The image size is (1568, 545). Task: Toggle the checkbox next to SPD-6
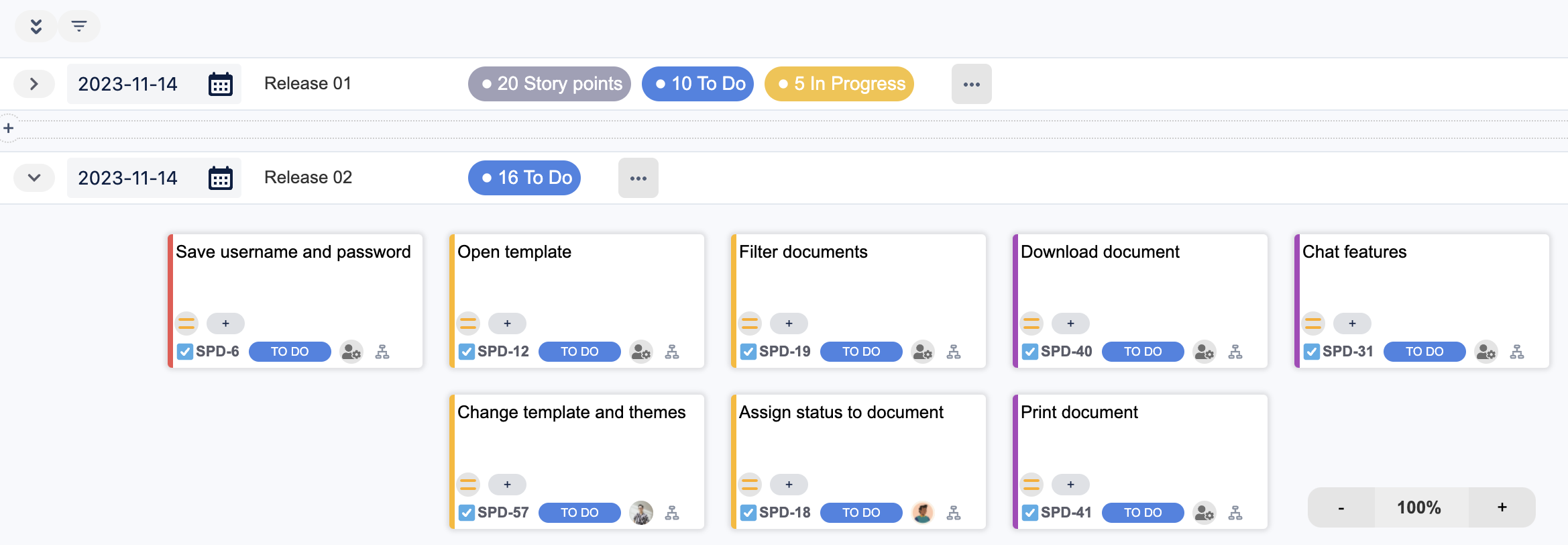tap(185, 352)
